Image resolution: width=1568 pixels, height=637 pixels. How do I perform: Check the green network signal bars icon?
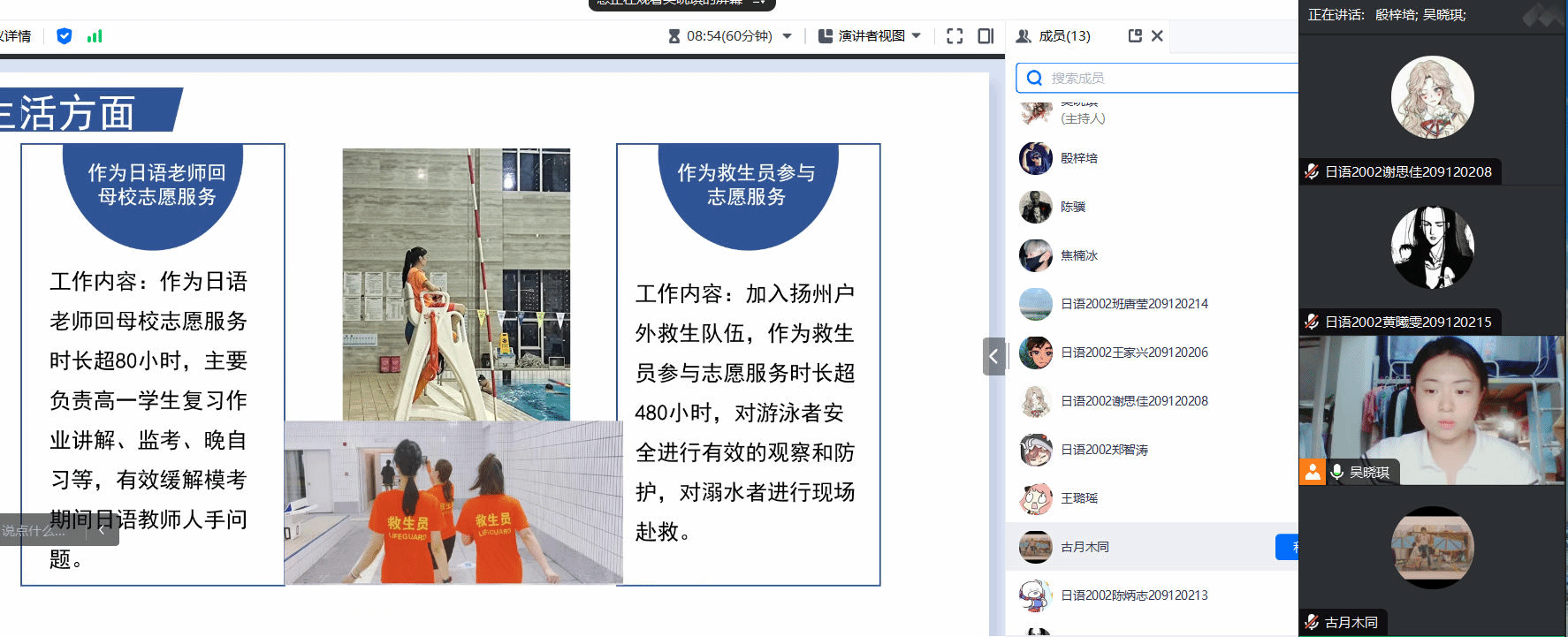[95, 36]
